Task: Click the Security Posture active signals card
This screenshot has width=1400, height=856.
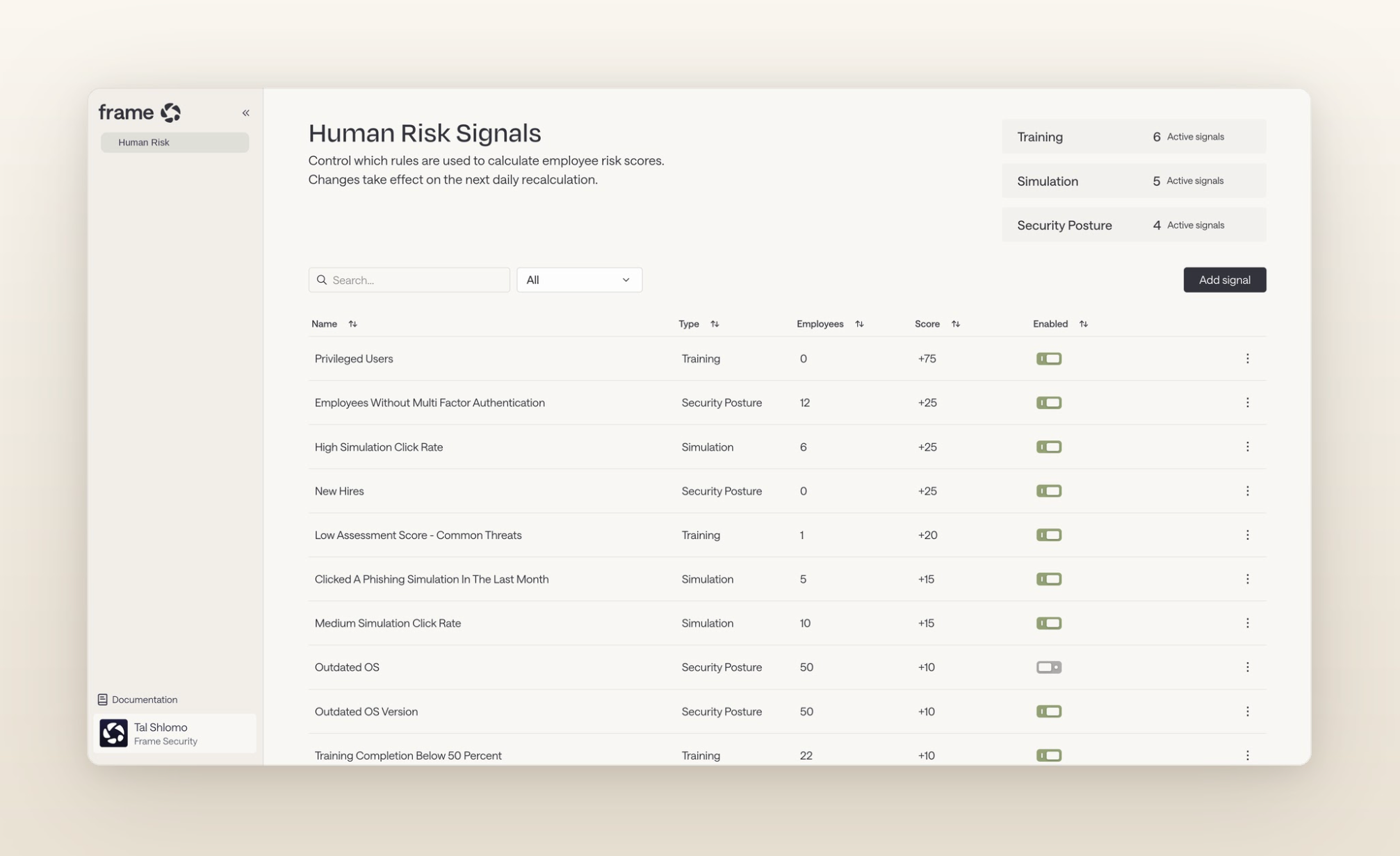Action: point(1134,225)
